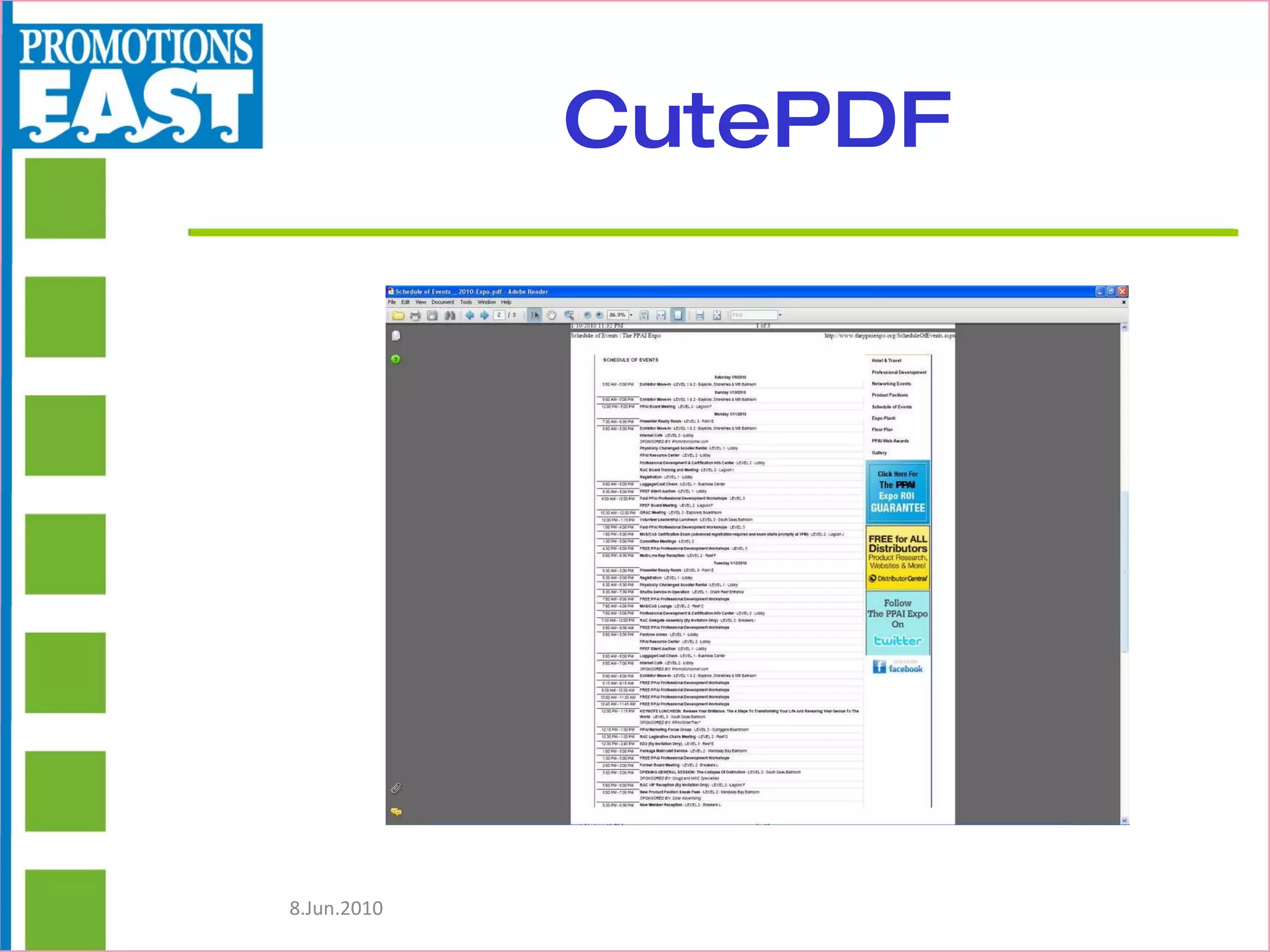Open the Comments panel icon
The image size is (1270, 952).
pyautogui.click(x=396, y=812)
